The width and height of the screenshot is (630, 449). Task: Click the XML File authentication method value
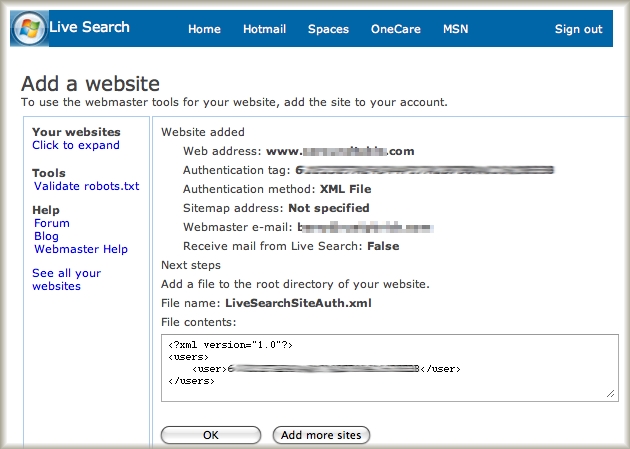pos(345,189)
